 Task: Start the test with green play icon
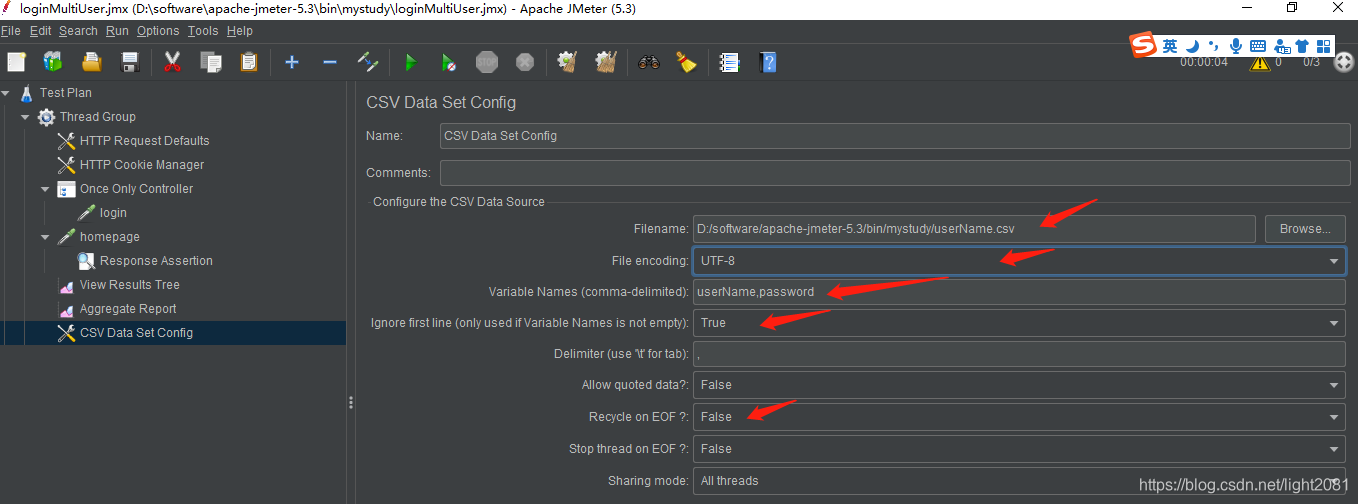[x=410, y=62]
